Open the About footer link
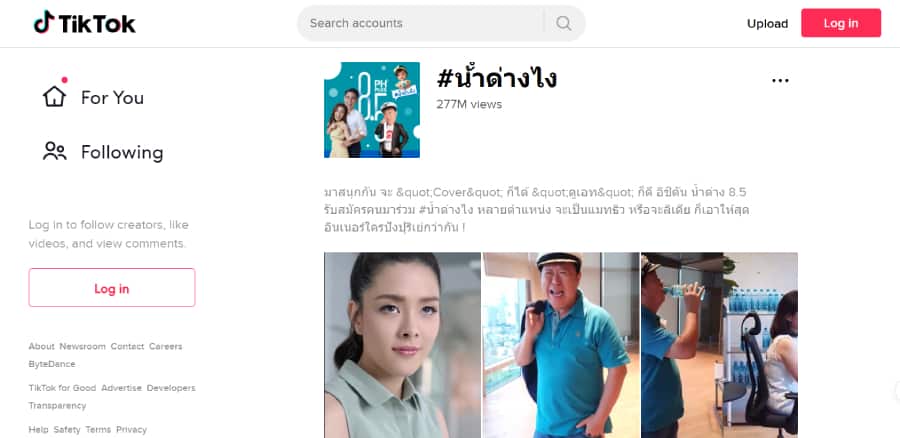Viewport: 900px width, 438px height. click(41, 346)
